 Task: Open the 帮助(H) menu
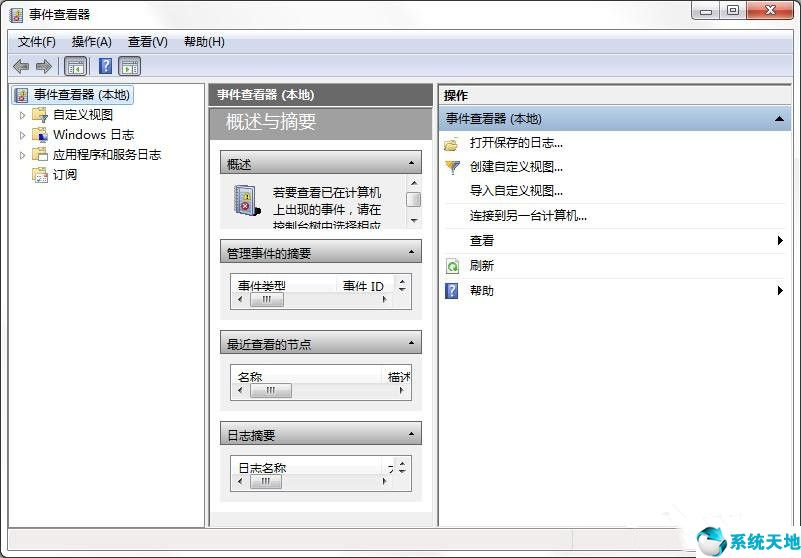coord(204,42)
